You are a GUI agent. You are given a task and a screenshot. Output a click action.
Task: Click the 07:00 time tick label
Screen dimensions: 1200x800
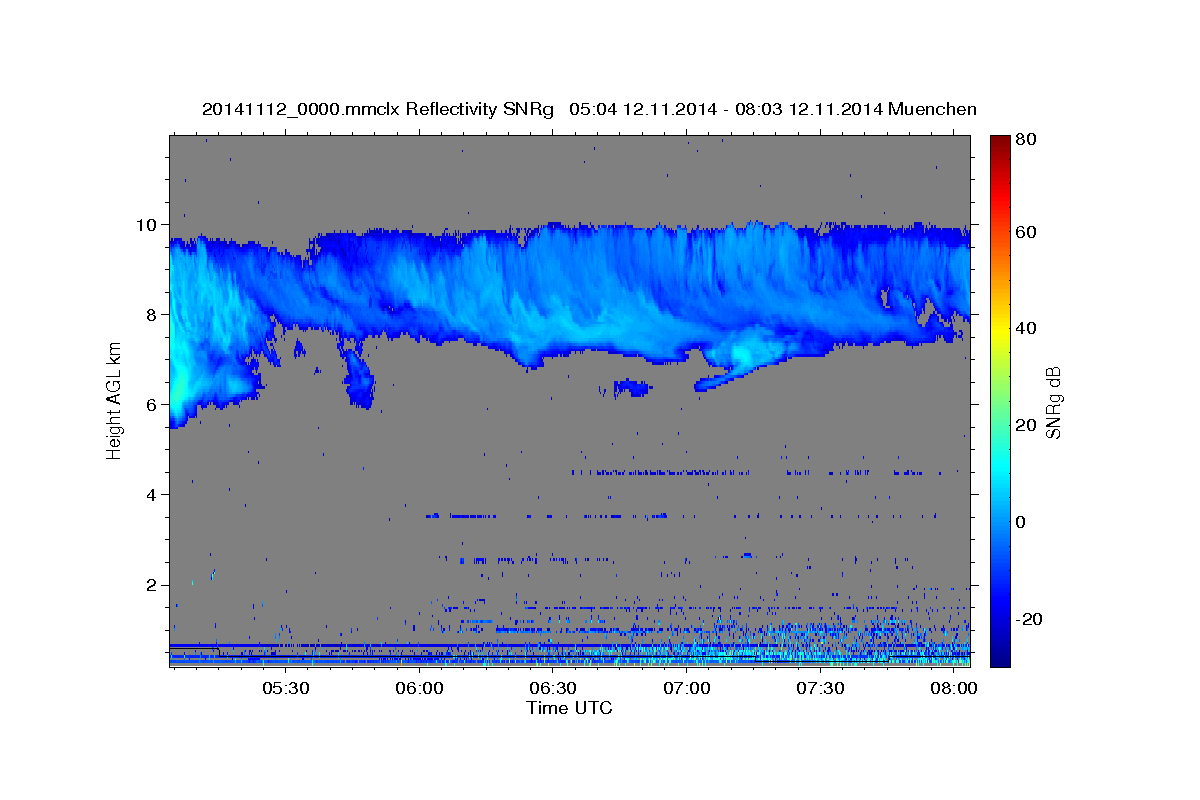[687, 689]
